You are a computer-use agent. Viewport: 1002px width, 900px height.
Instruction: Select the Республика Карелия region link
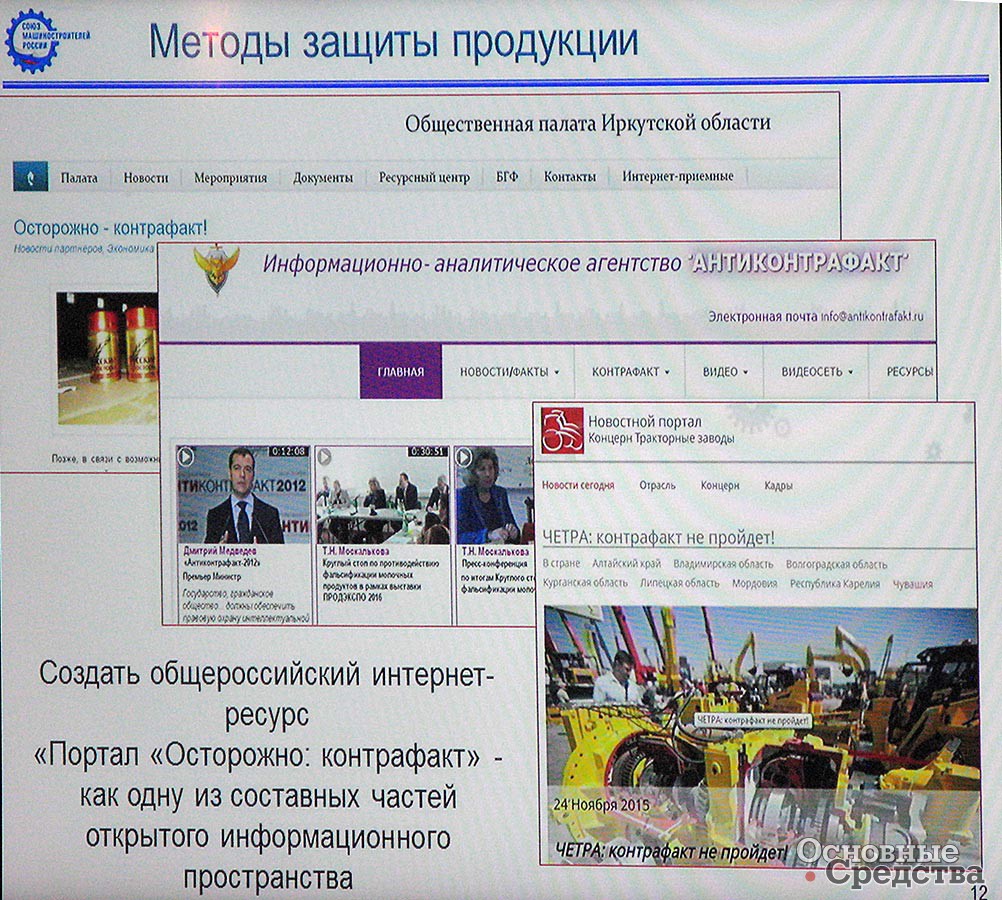point(835,583)
